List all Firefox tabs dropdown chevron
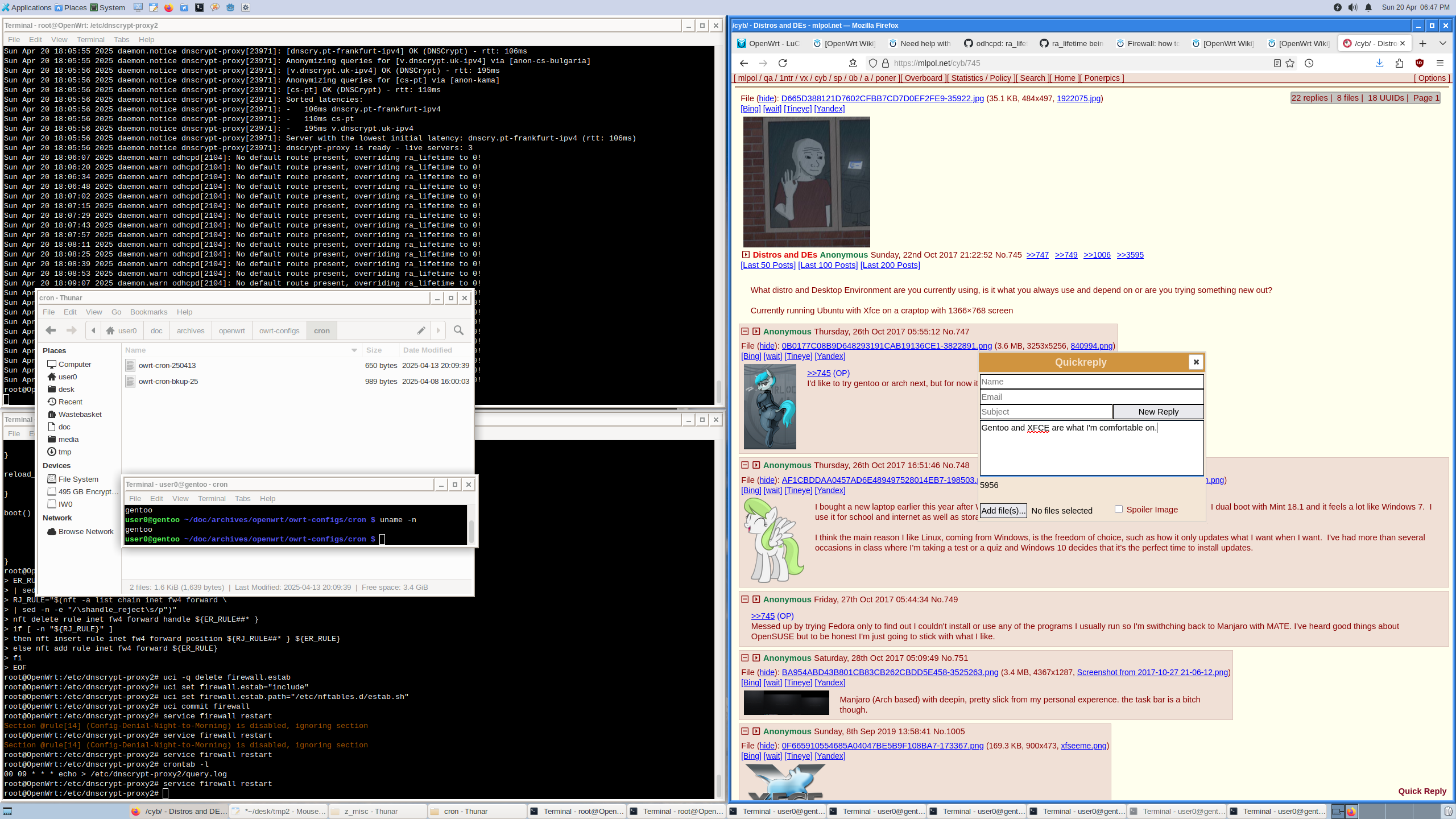Viewport: 1456px width, 819px height. click(x=1443, y=44)
